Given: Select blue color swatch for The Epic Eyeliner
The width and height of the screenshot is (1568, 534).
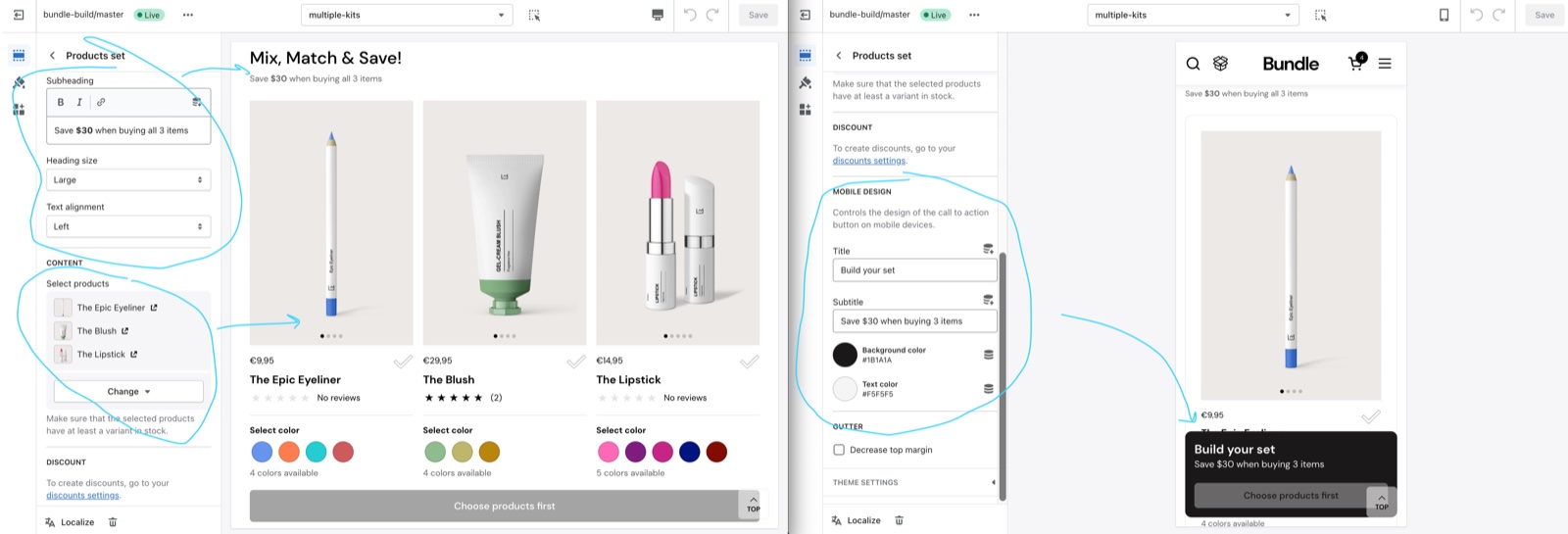Looking at the screenshot, I should pos(262,452).
